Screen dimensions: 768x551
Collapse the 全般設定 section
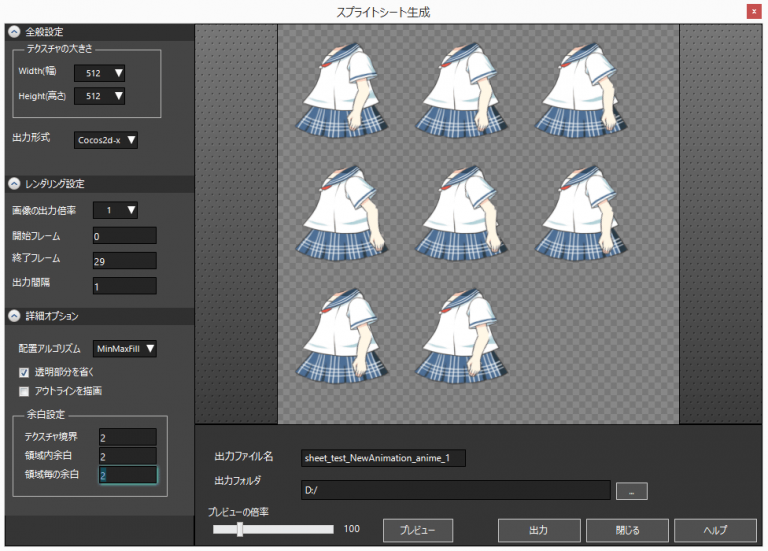point(14,31)
